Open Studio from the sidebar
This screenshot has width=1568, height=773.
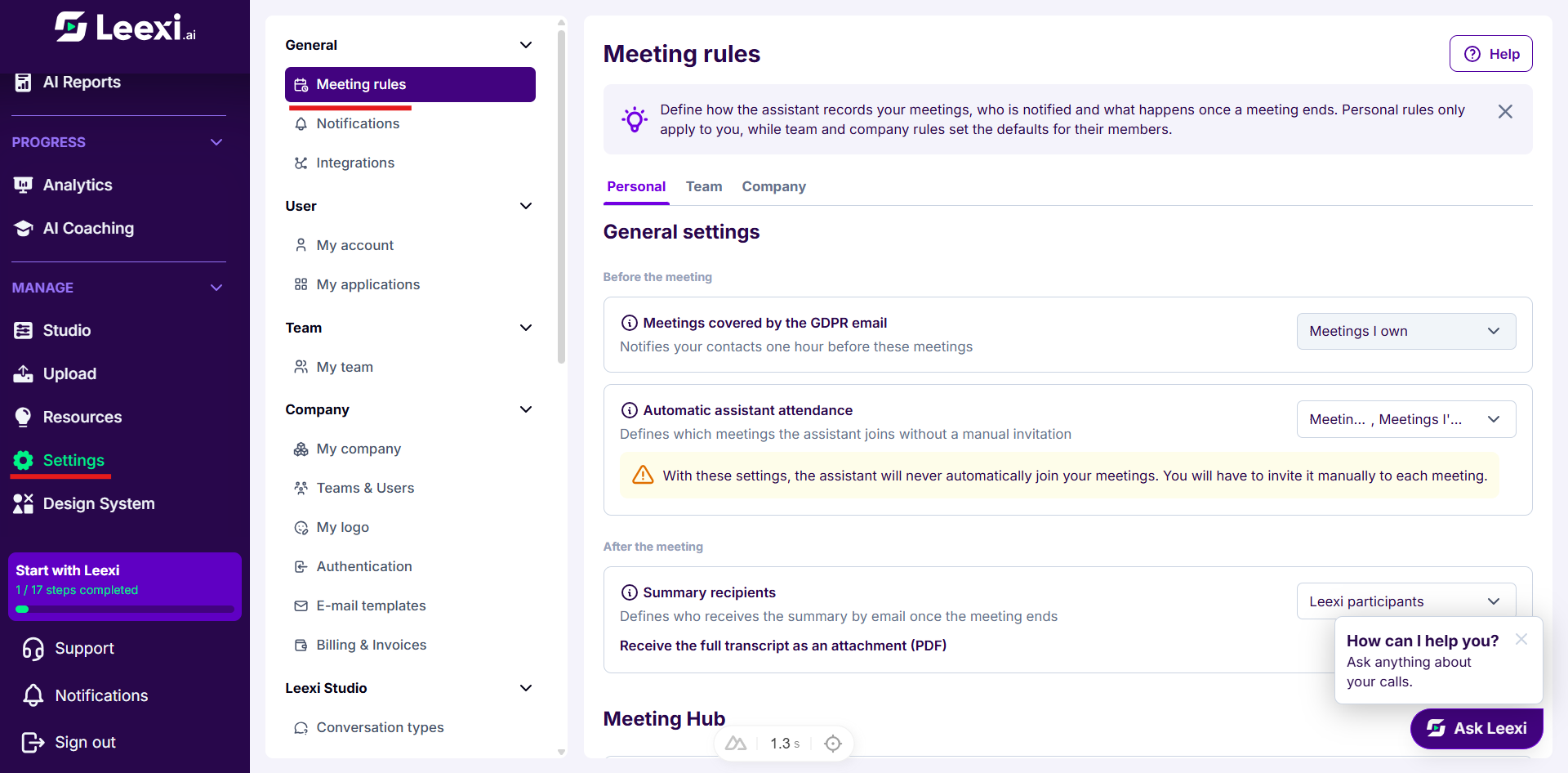(x=52, y=331)
